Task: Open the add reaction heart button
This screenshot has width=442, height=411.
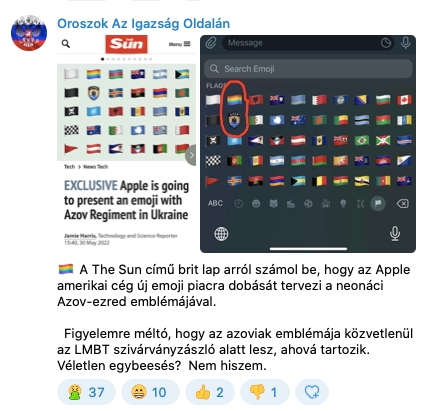Action: pos(312,392)
